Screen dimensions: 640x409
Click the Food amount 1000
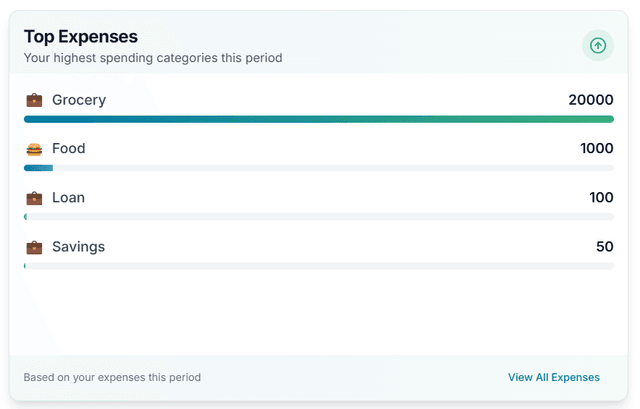(596, 149)
